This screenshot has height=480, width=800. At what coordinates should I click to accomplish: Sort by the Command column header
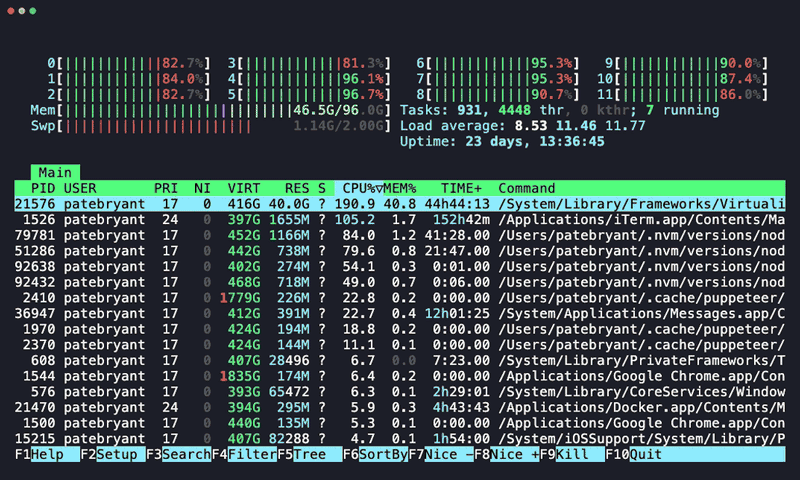527,188
